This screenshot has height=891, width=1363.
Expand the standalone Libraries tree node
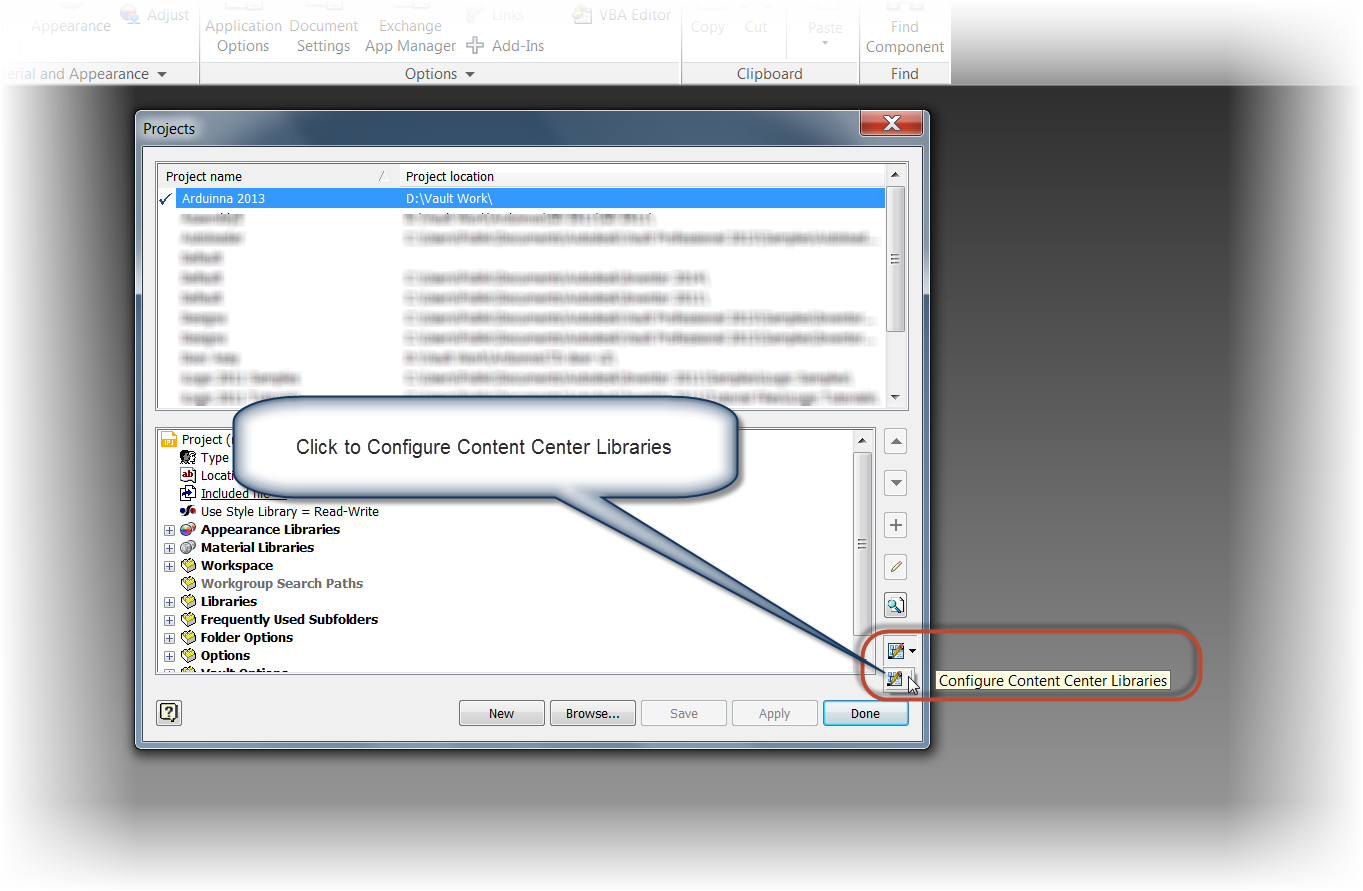tap(170, 602)
